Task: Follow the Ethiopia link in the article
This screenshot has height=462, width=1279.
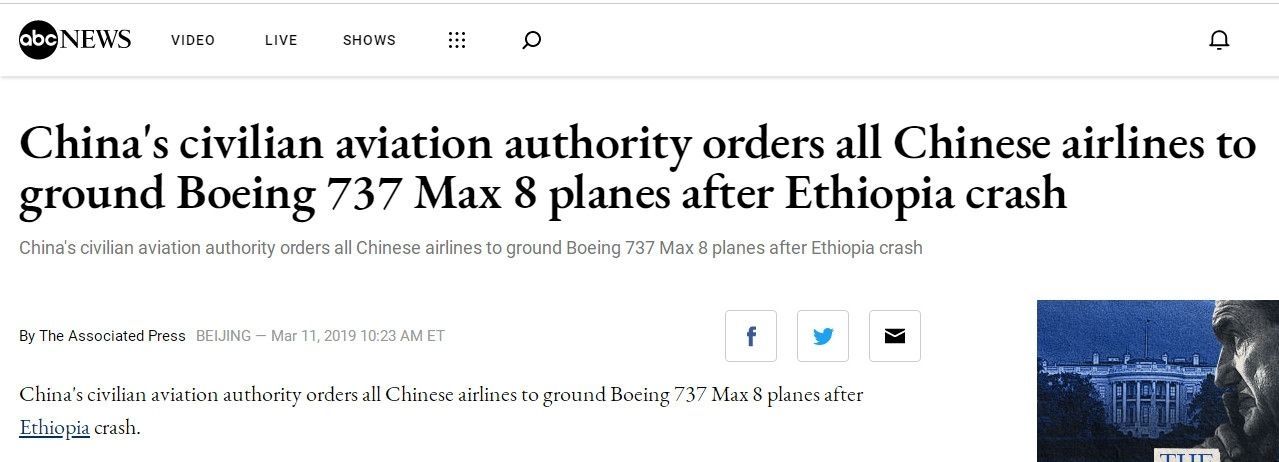Action: click(x=55, y=428)
